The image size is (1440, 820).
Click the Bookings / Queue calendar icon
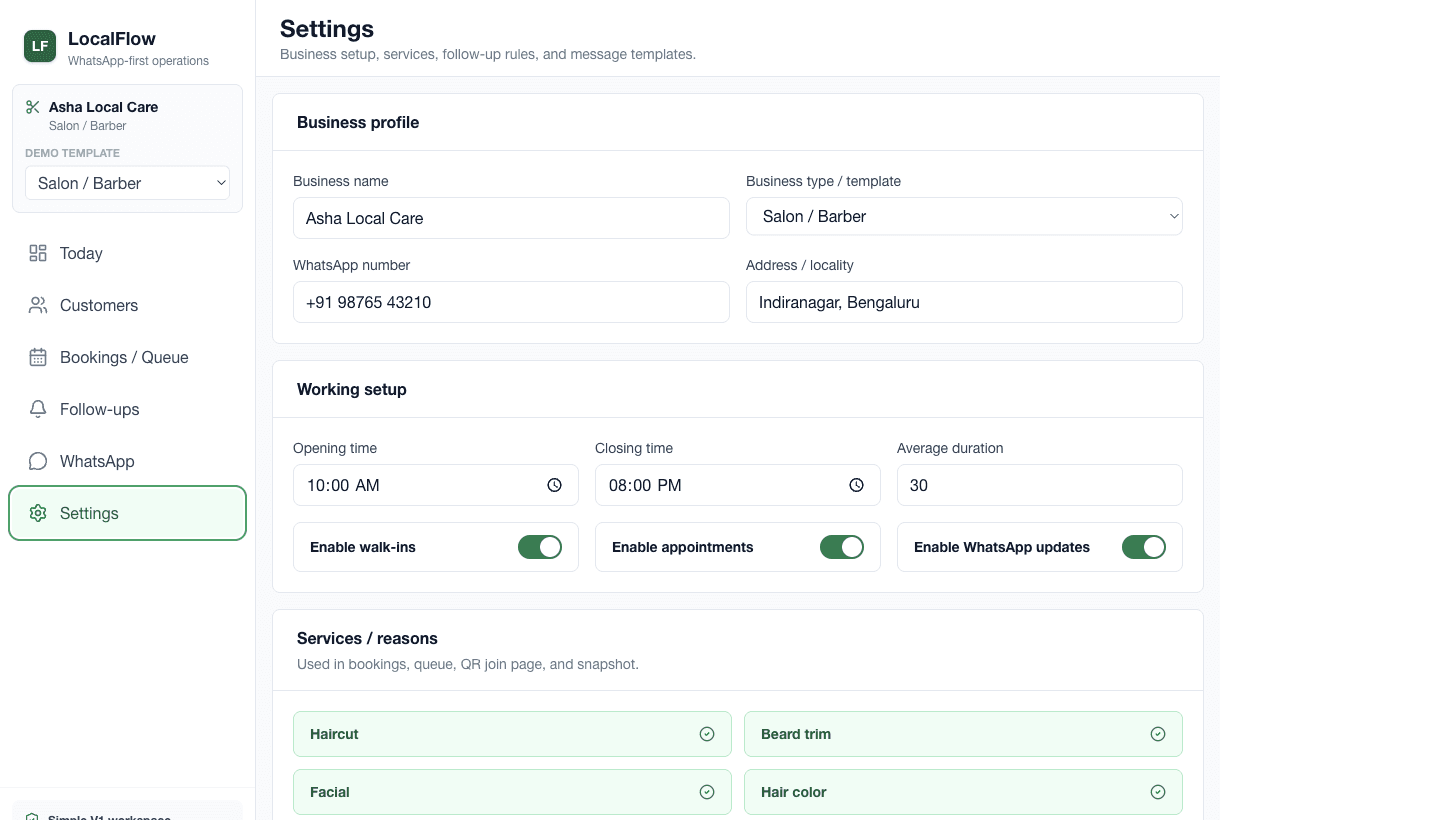tap(38, 357)
